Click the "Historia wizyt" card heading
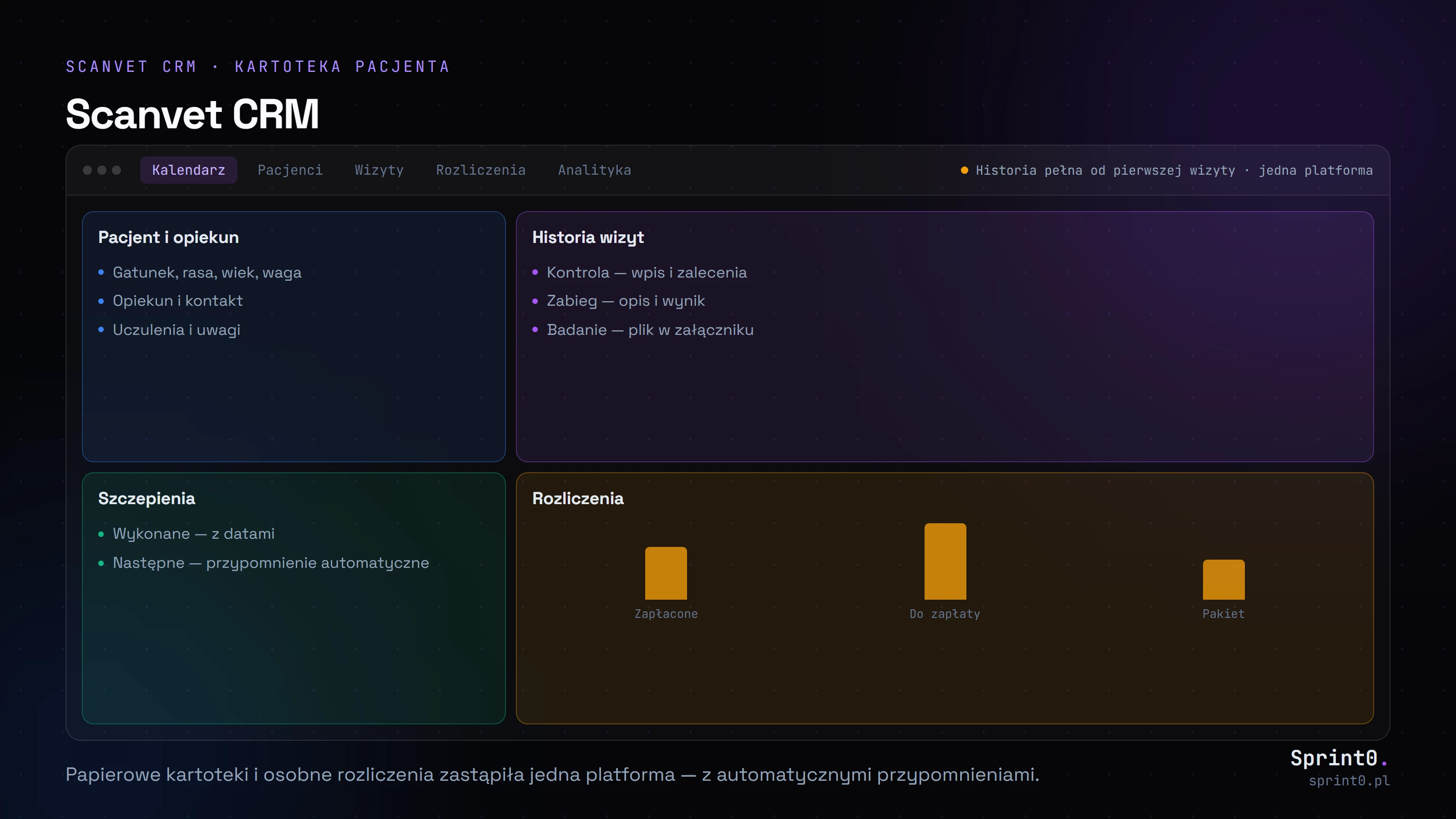Viewport: 1456px width, 819px height. click(588, 238)
